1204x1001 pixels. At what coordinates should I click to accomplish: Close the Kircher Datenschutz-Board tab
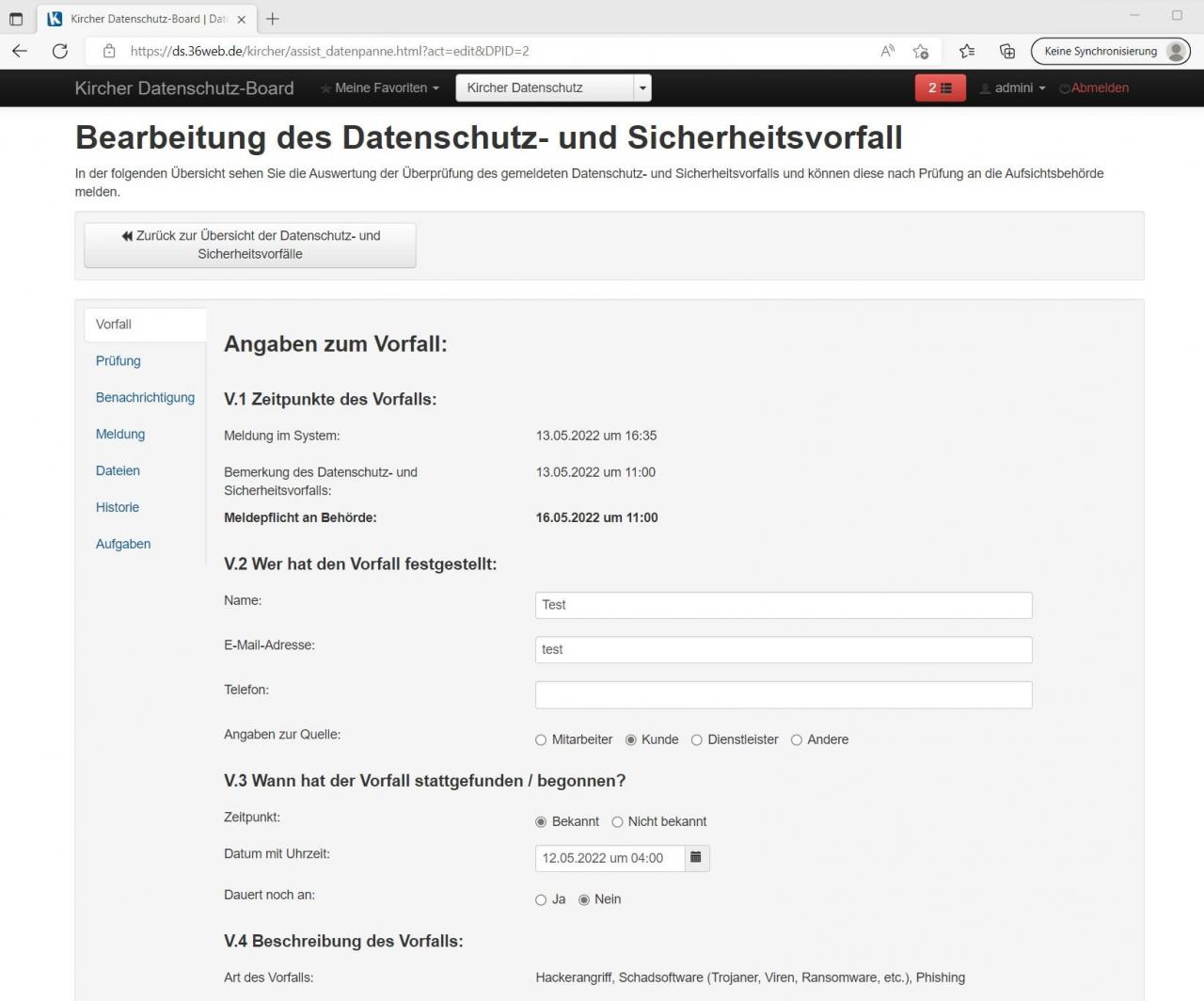click(x=242, y=19)
